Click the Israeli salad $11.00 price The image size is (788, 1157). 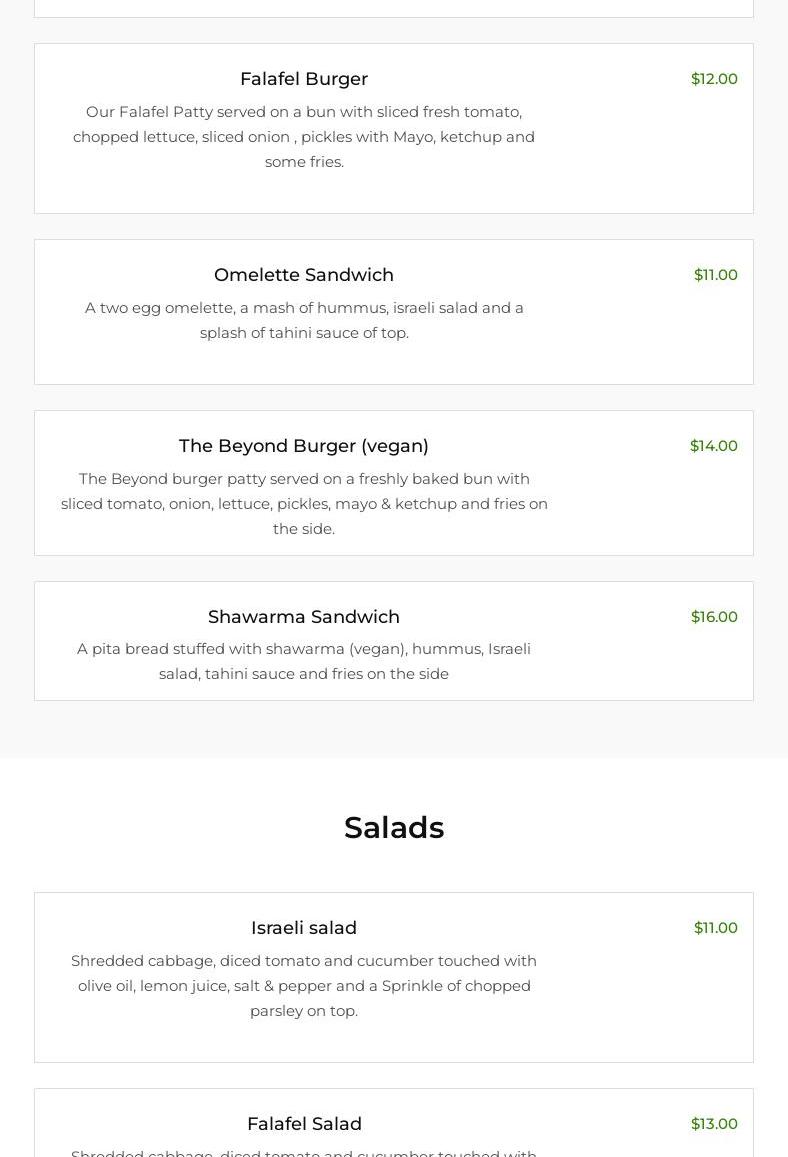tap(715, 928)
